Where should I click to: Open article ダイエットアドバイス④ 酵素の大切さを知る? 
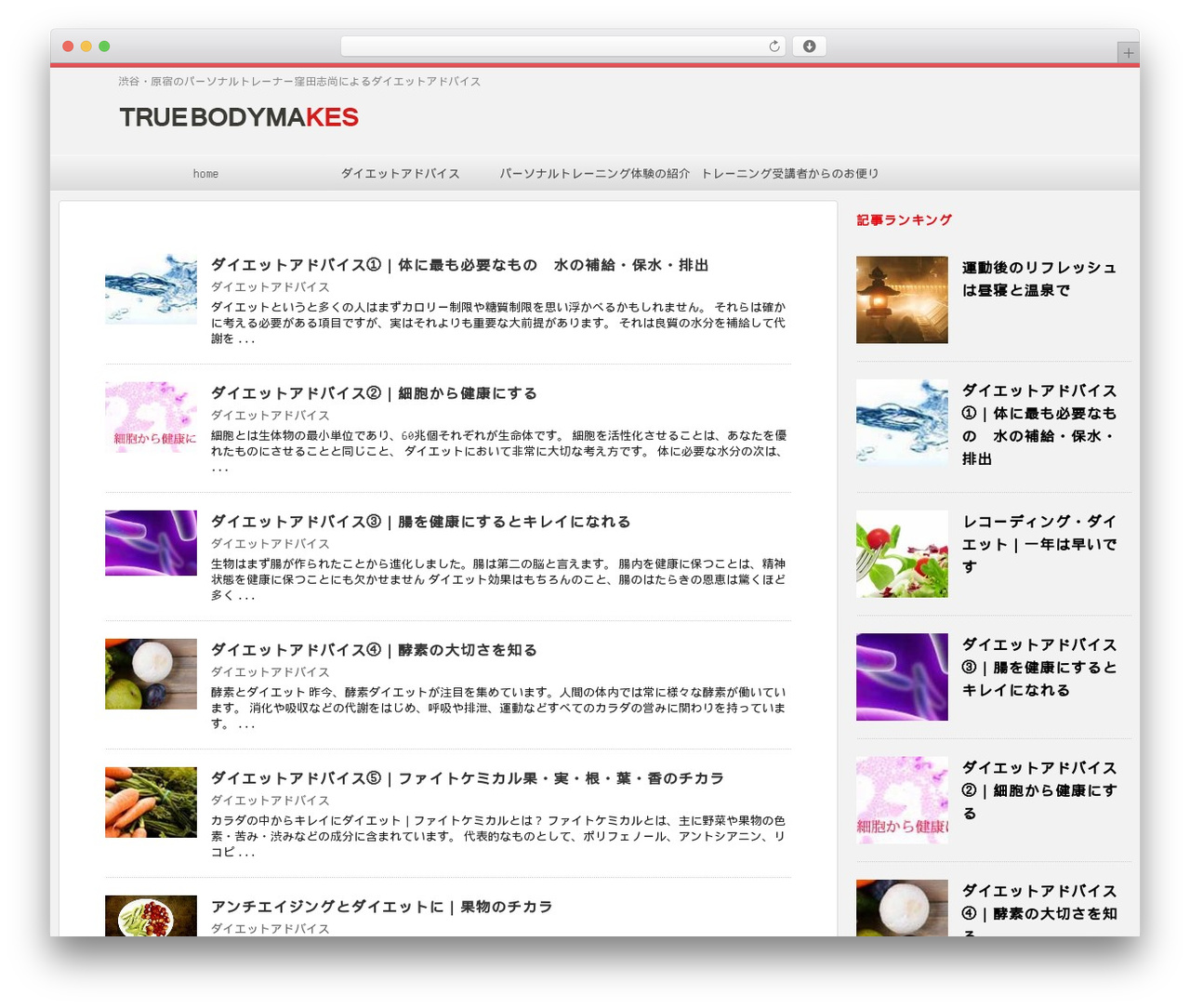coord(374,650)
